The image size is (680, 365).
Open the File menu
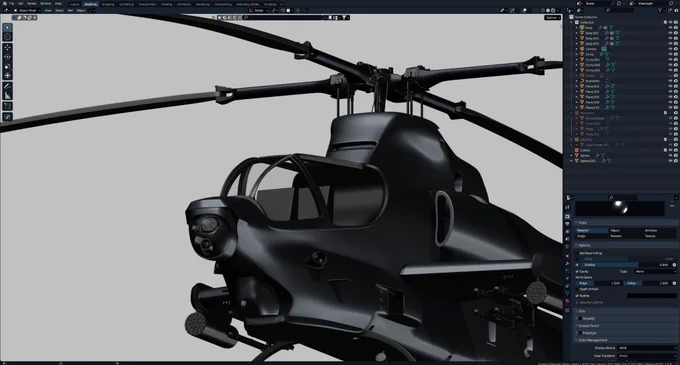(x=12, y=3)
